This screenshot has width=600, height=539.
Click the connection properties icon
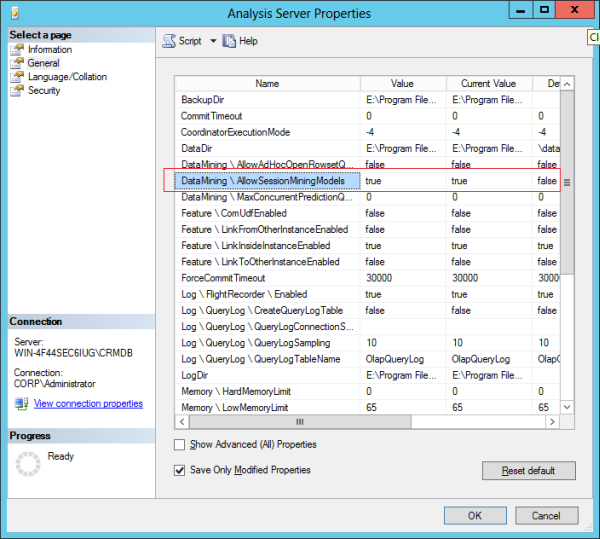coord(21,404)
